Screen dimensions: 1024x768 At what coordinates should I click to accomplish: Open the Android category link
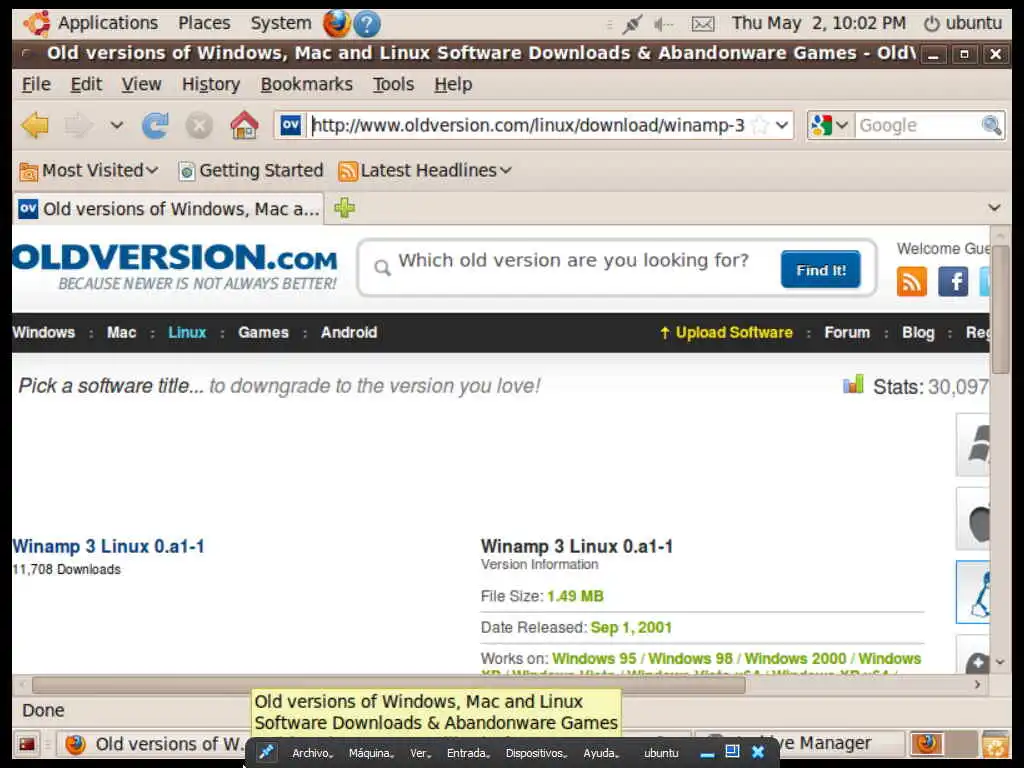pos(349,332)
